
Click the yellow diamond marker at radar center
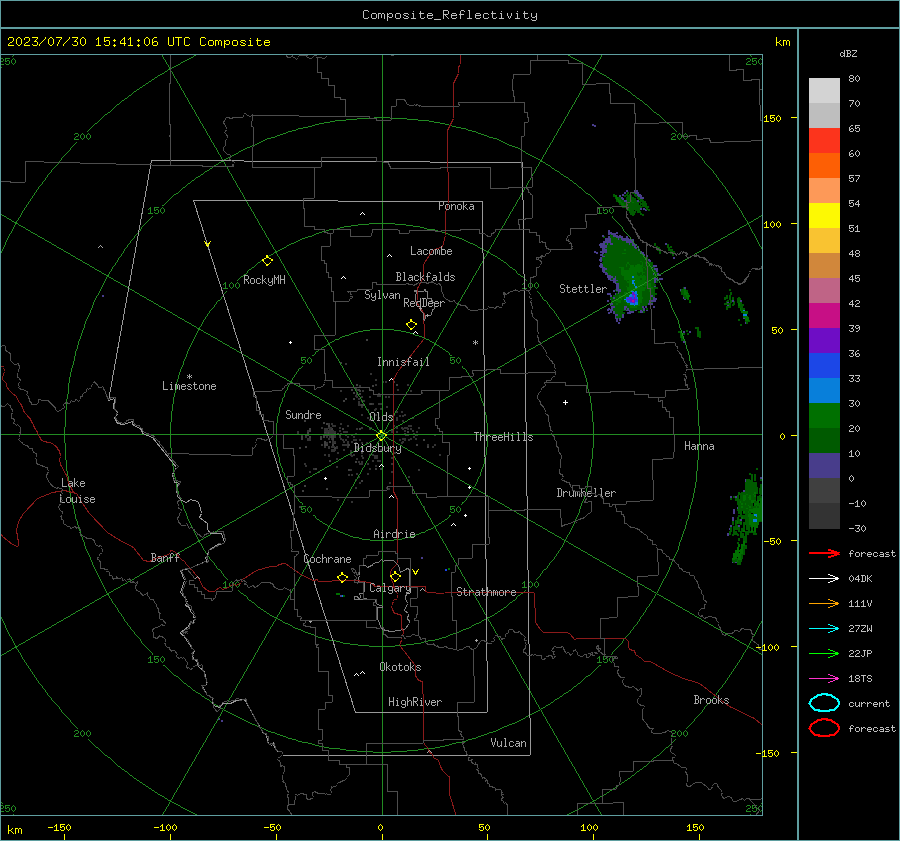(x=381, y=436)
